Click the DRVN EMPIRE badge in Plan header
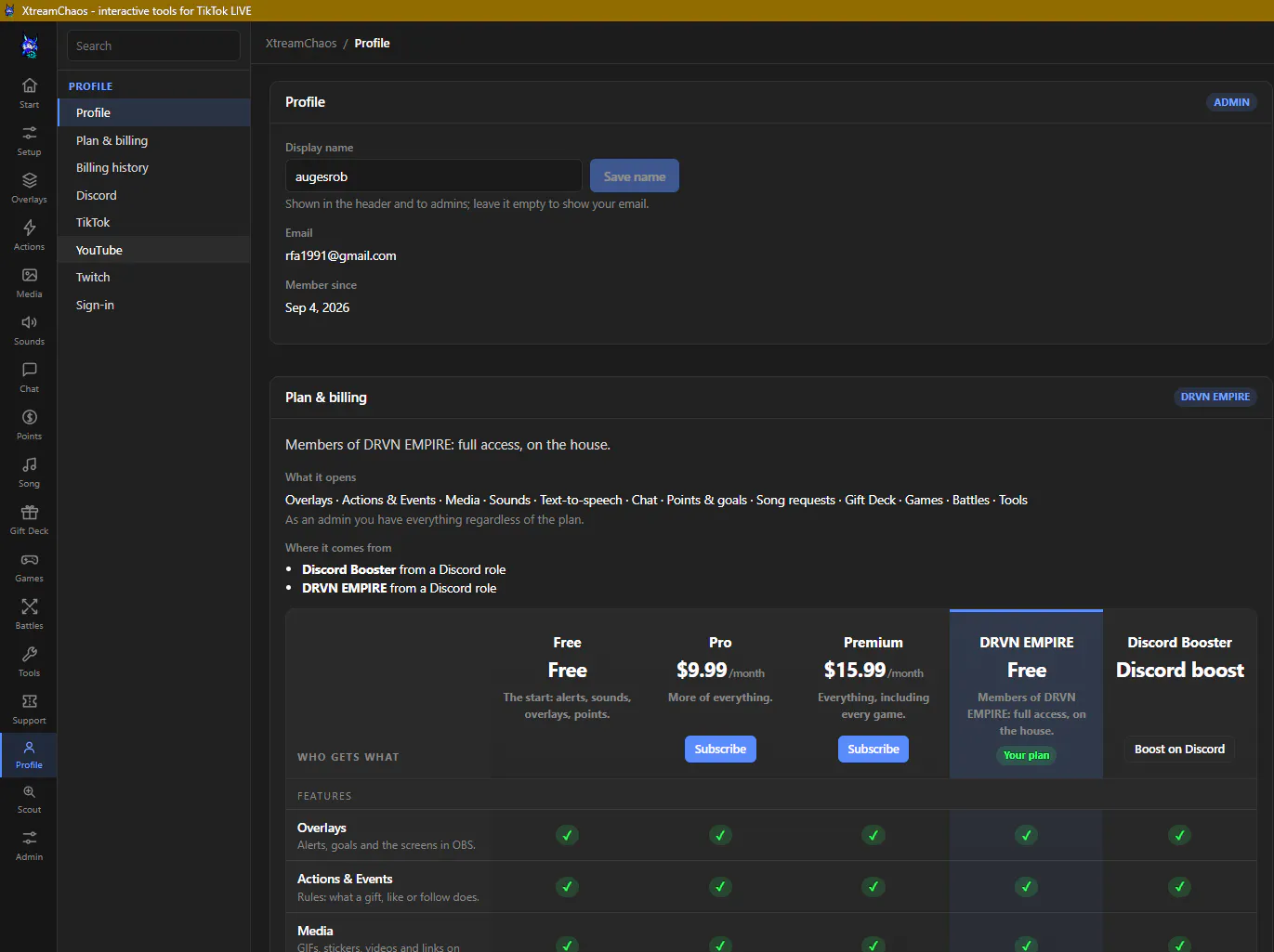This screenshot has width=1274, height=952. [x=1215, y=397]
